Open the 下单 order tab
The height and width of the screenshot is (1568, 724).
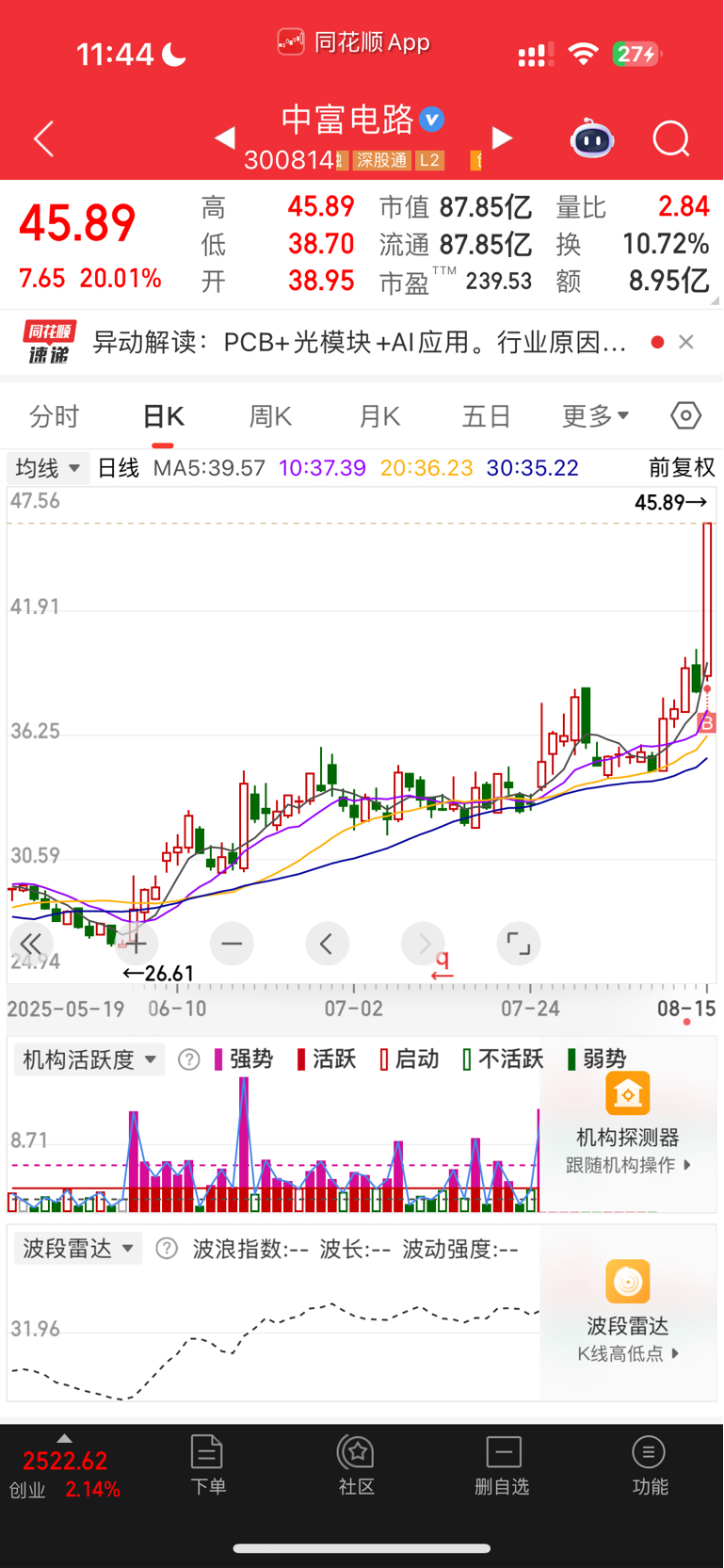207,1464
